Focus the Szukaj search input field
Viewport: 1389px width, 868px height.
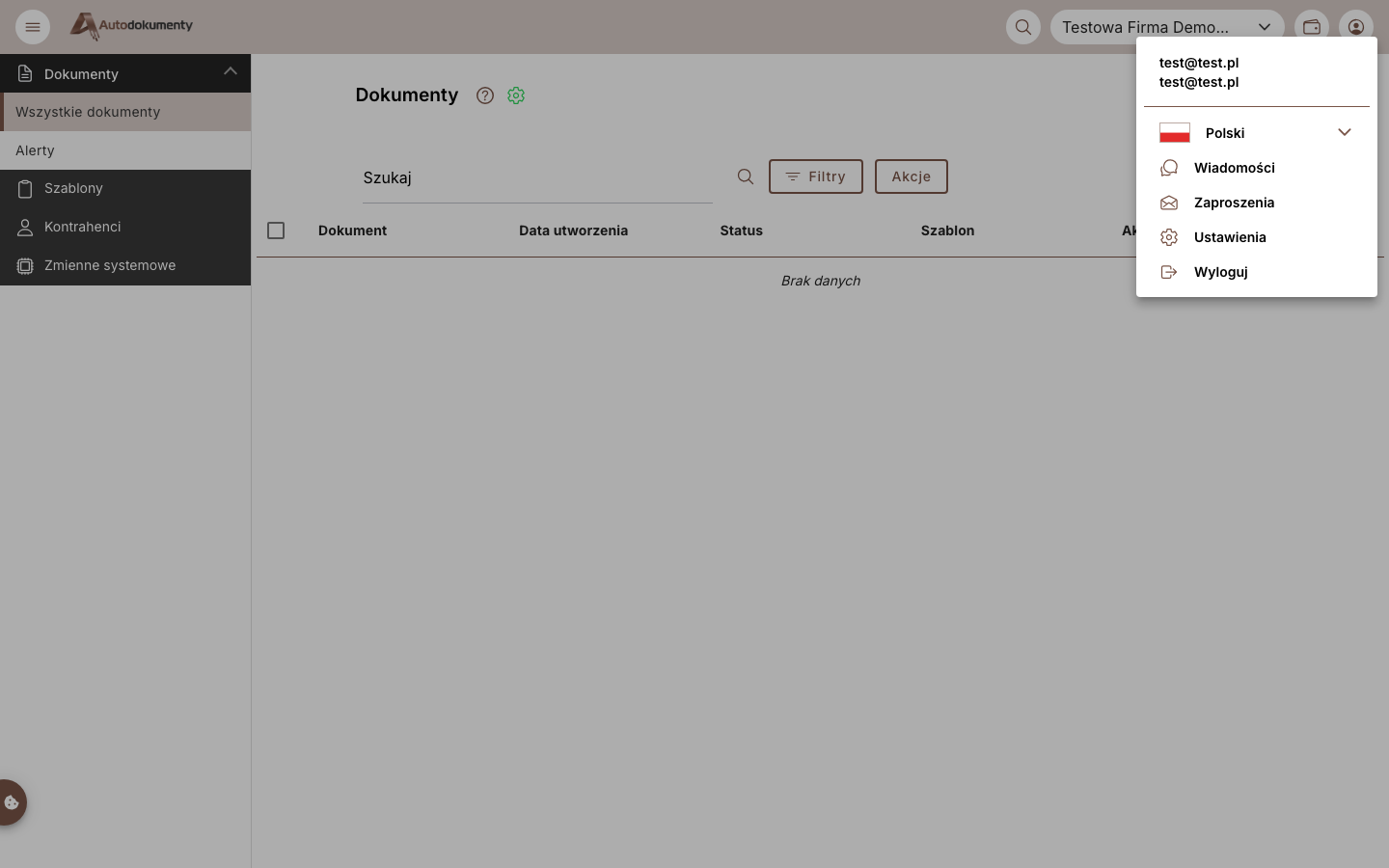click(537, 177)
